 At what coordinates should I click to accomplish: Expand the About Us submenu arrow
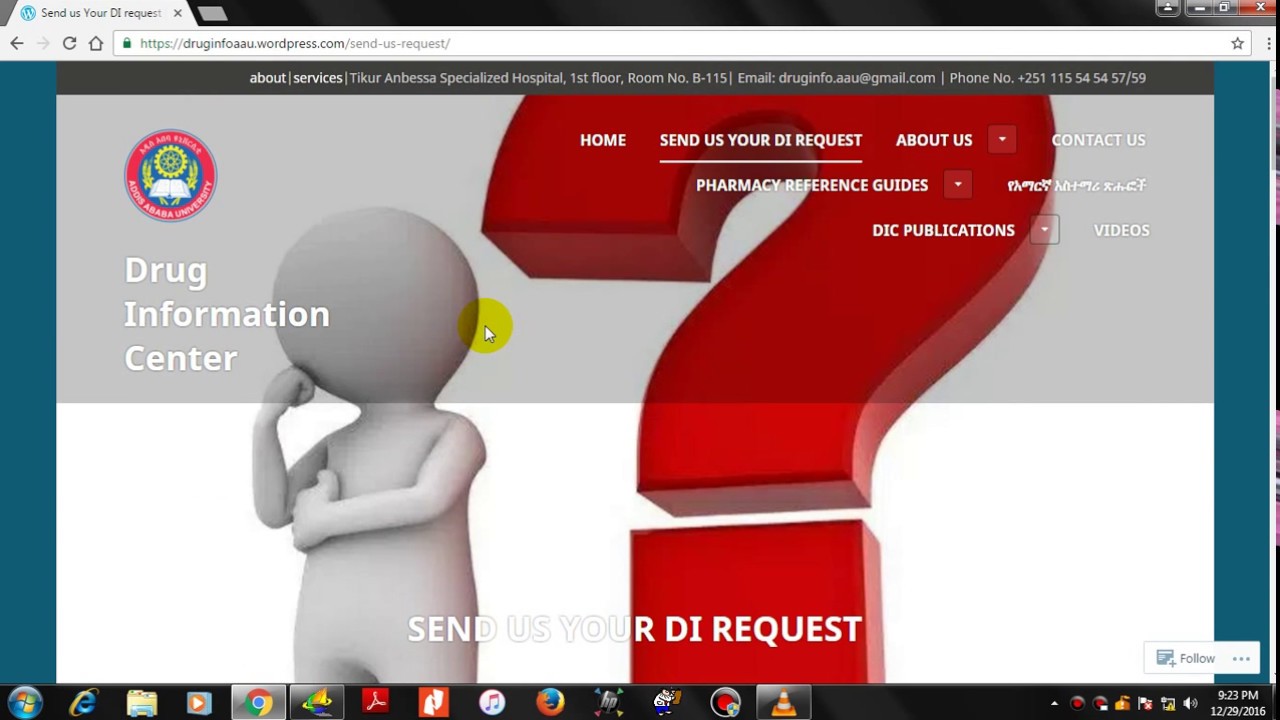click(x=1001, y=140)
